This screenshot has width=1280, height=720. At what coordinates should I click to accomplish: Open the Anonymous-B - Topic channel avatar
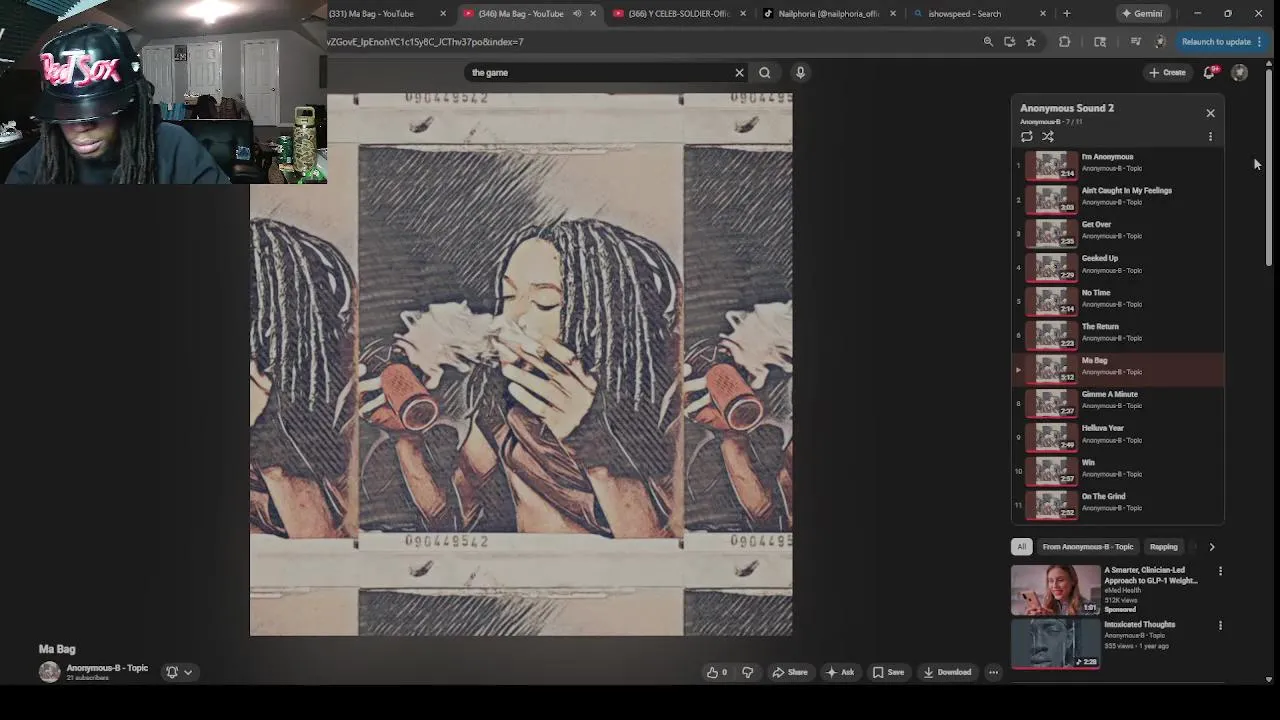(x=49, y=672)
